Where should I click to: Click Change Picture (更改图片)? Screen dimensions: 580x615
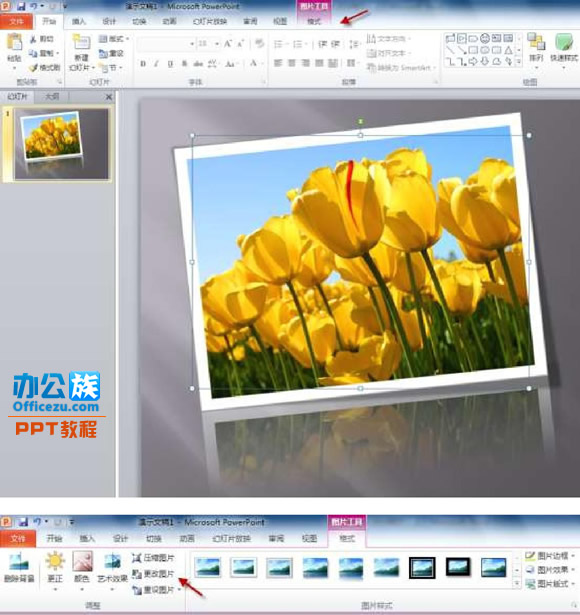click(153, 574)
